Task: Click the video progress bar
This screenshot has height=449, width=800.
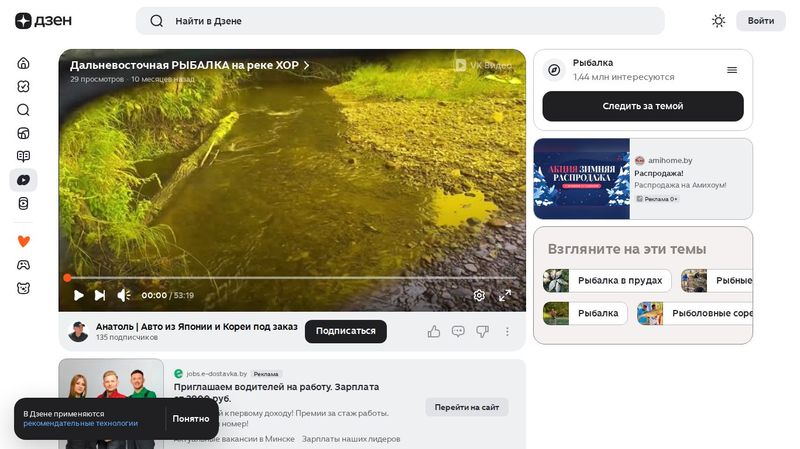Action: click(290, 278)
